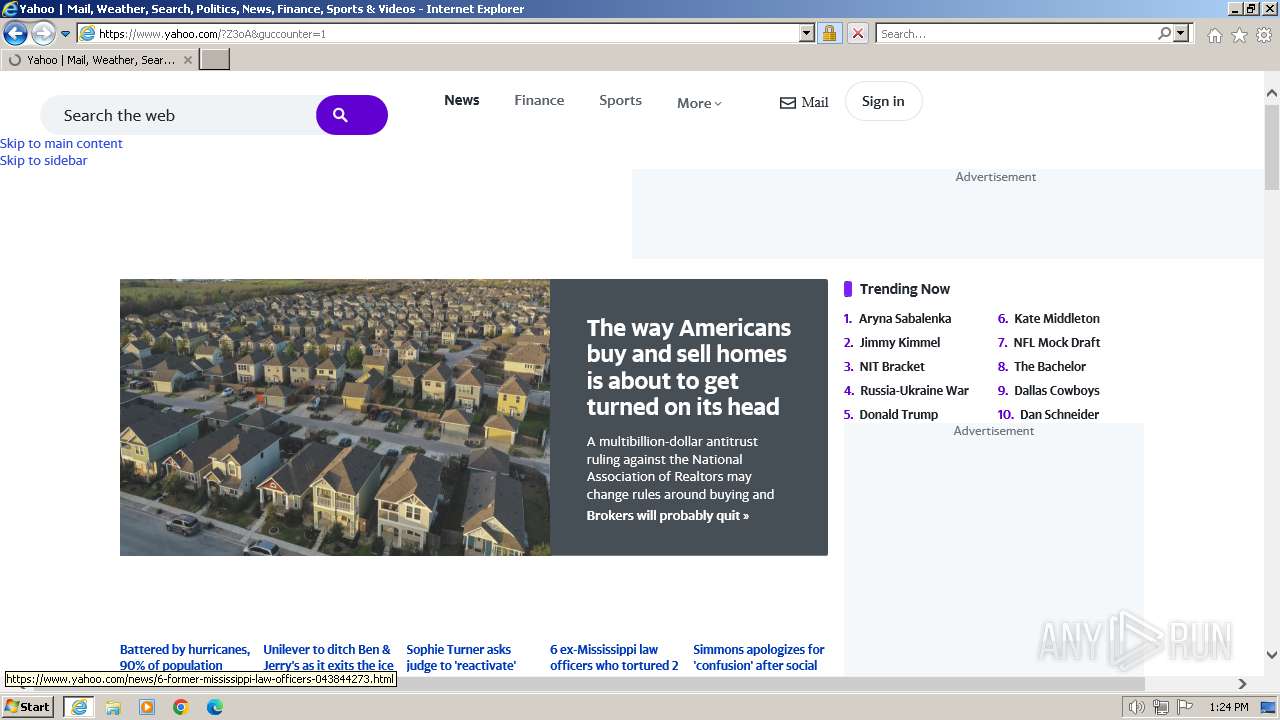Open the Windows Start menu

coord(28,706)
